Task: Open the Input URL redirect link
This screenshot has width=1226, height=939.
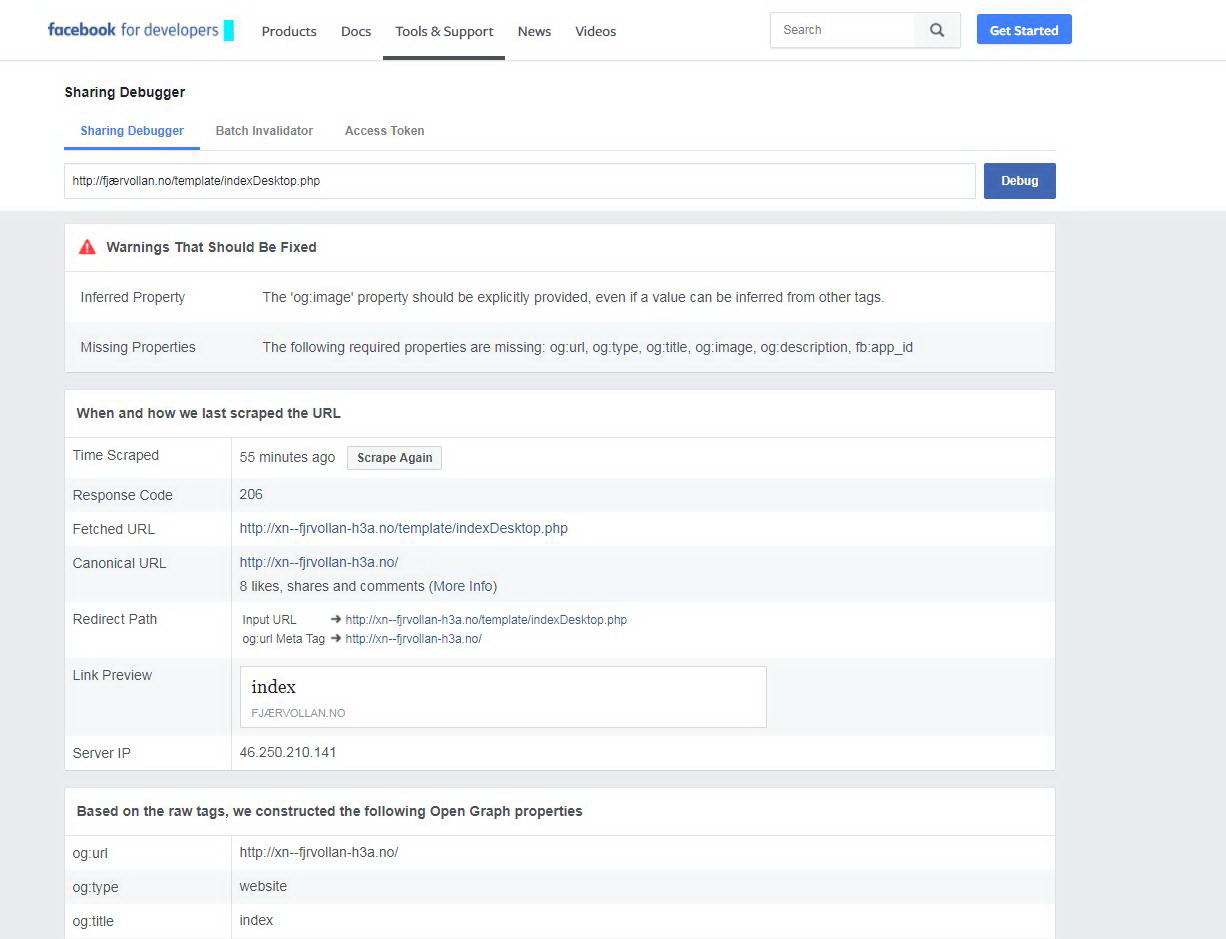Action: coord(486,620)
